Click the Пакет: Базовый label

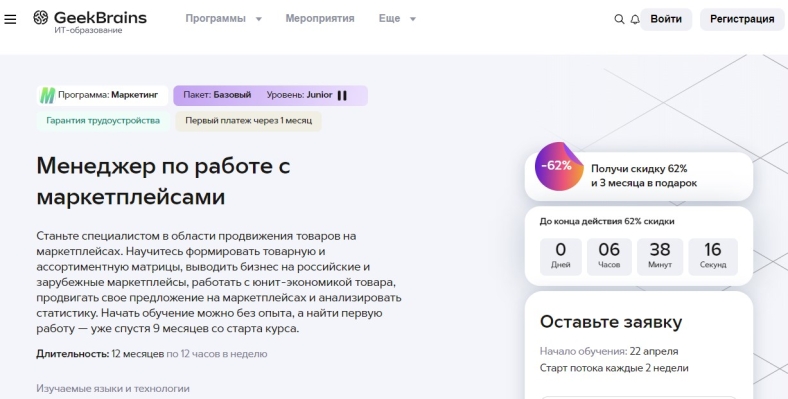pyautogui.click(x=217, y=95)
